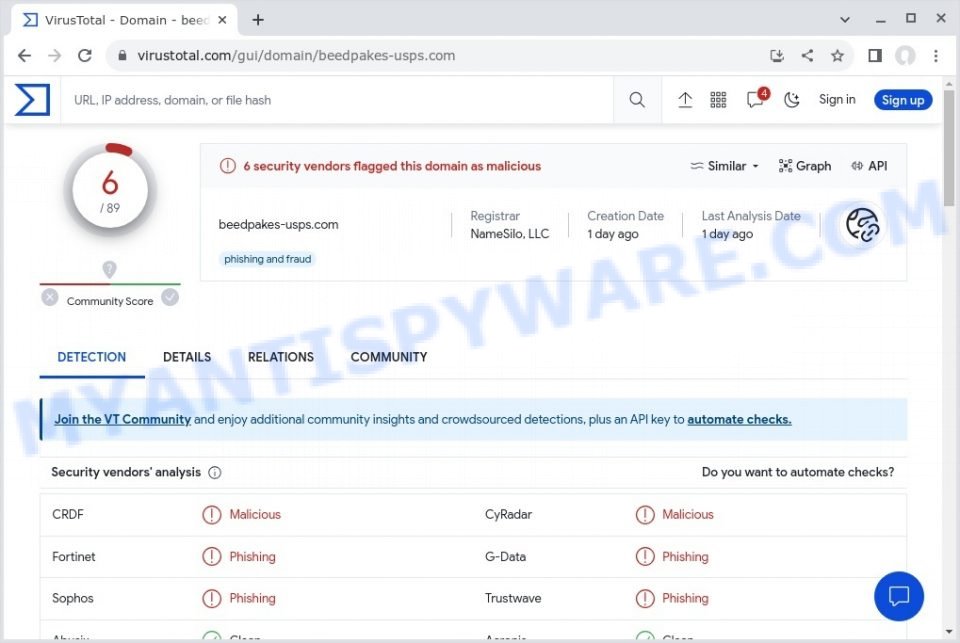The image size is (960, 643).
Task: Open the browser side panel icon
Action: click(875, 56)
